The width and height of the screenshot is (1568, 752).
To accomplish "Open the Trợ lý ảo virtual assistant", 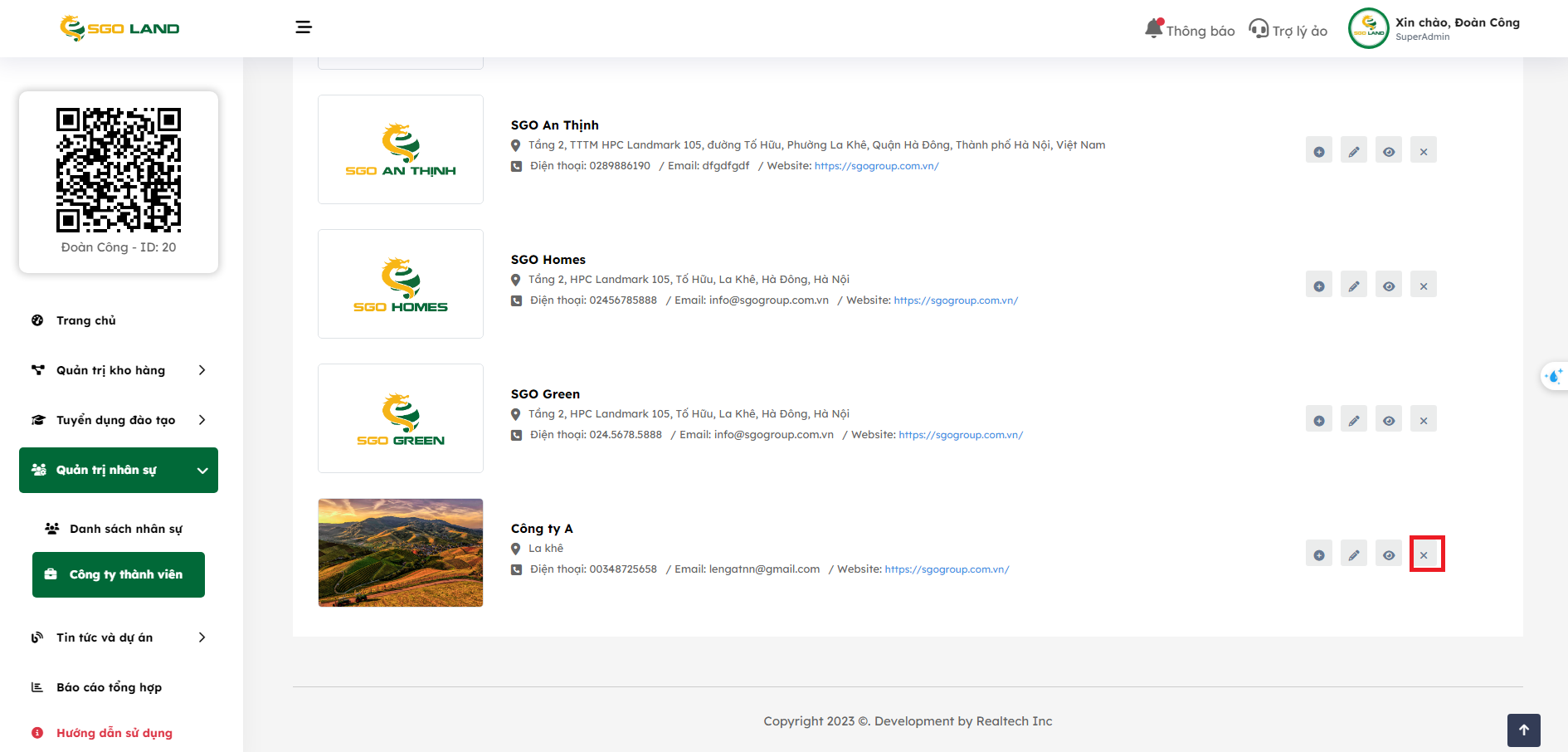I will [1288, 30].
